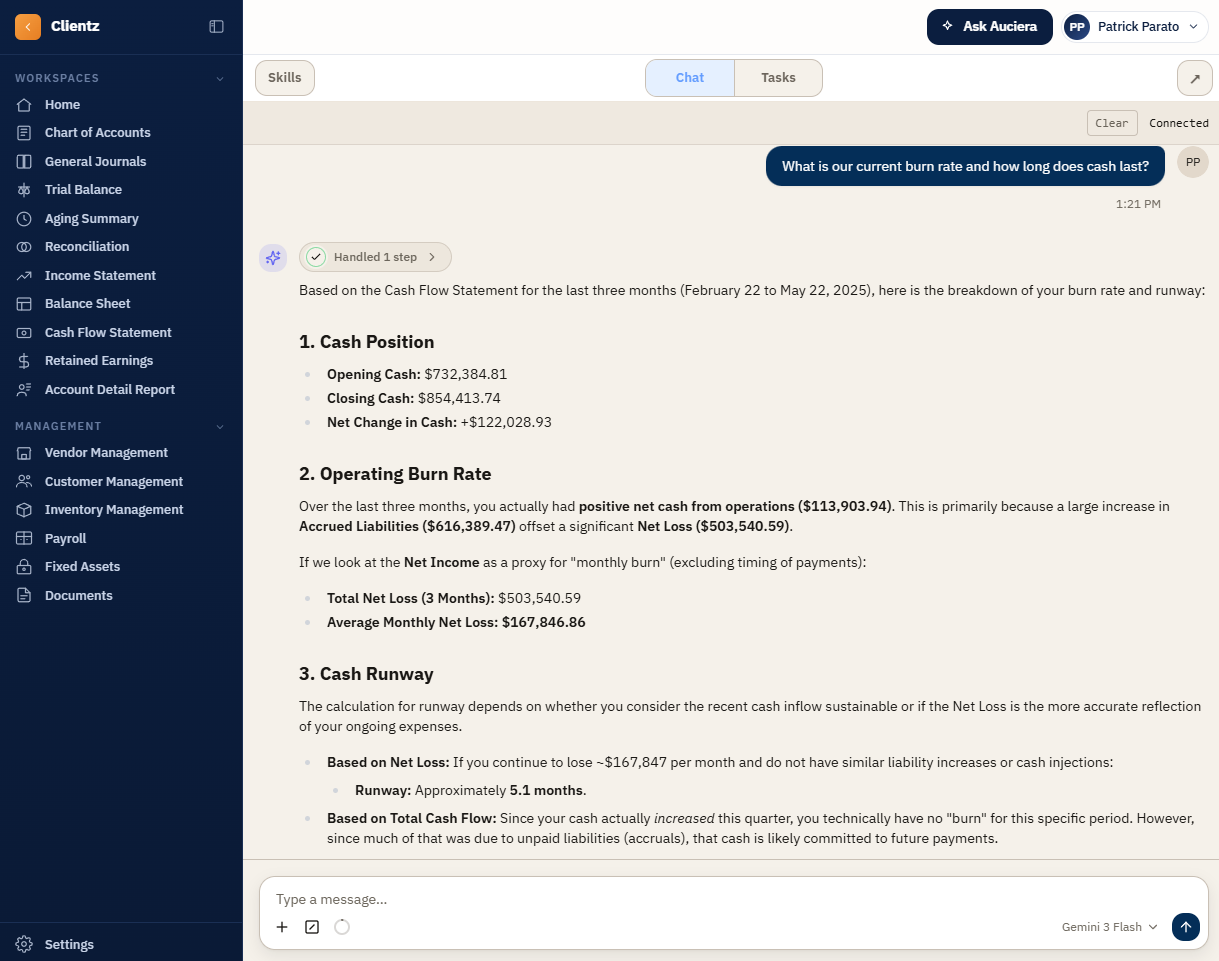The width and height of the screenshot is (1219, 961).
Task: Open Patrick Parato user menu
Action: click(x=1136, y=27)
